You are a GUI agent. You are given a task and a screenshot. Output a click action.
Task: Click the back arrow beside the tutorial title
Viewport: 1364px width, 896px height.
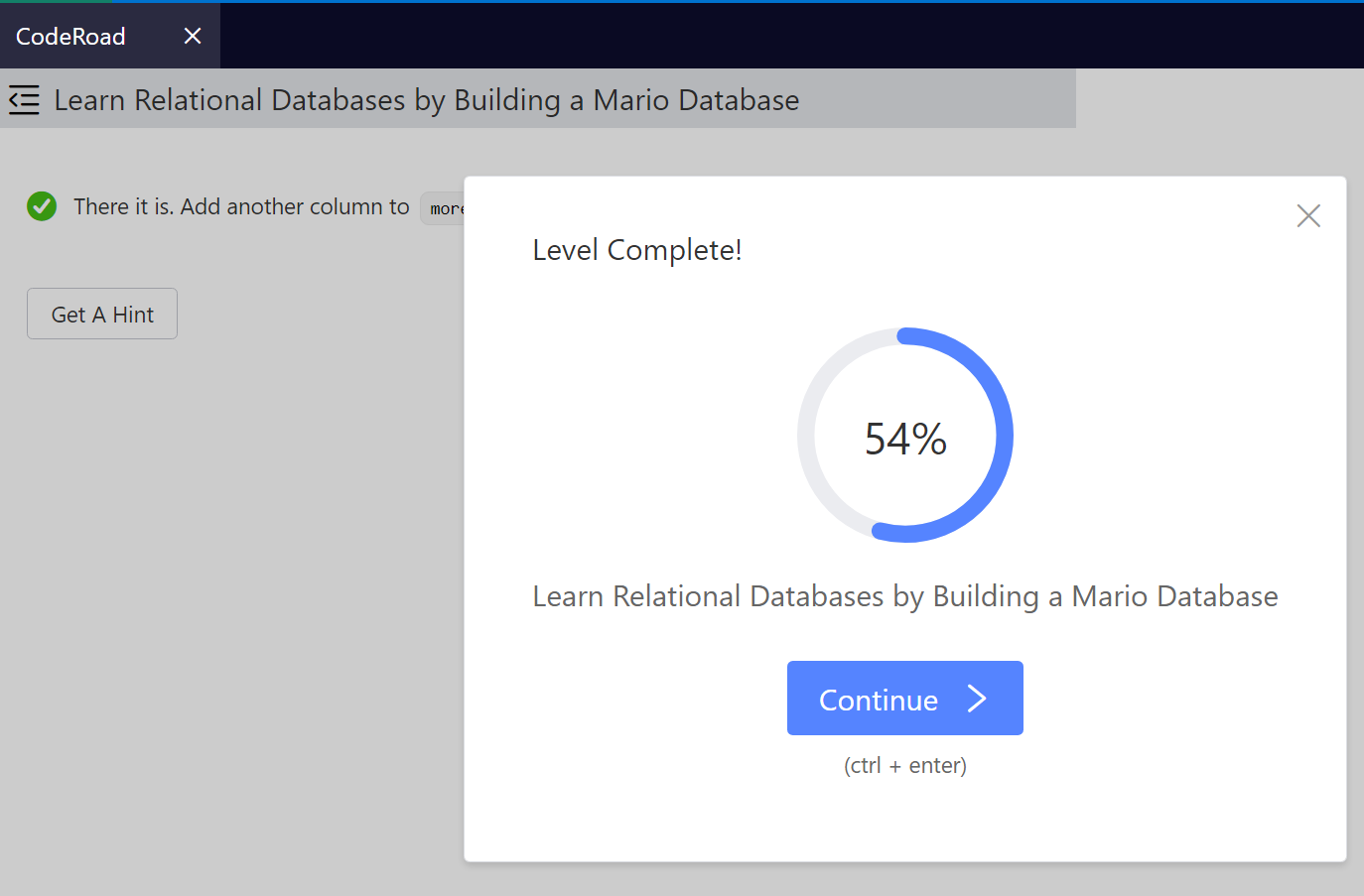(24, 99)
